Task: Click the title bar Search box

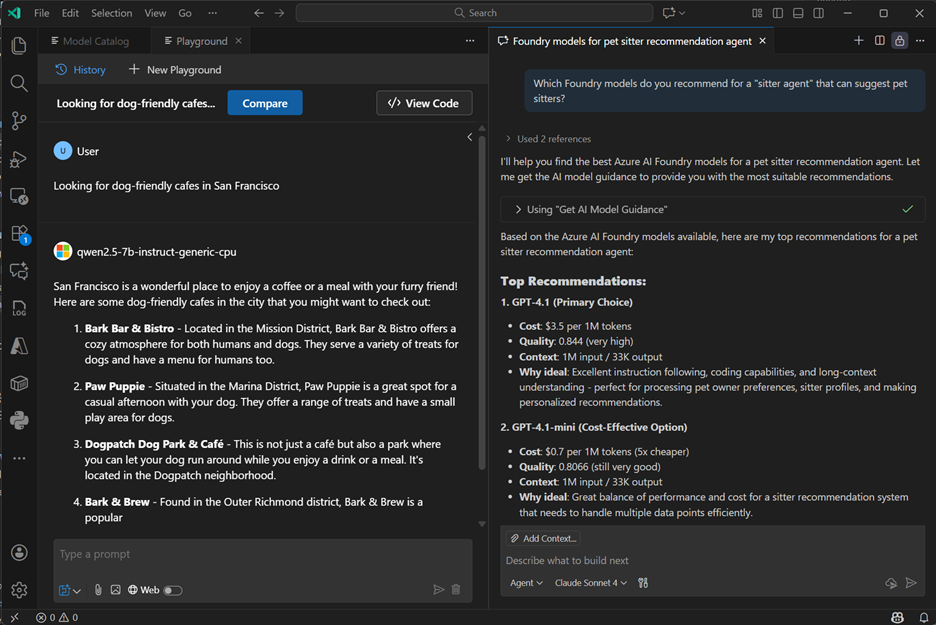Action: coord(475,13)
